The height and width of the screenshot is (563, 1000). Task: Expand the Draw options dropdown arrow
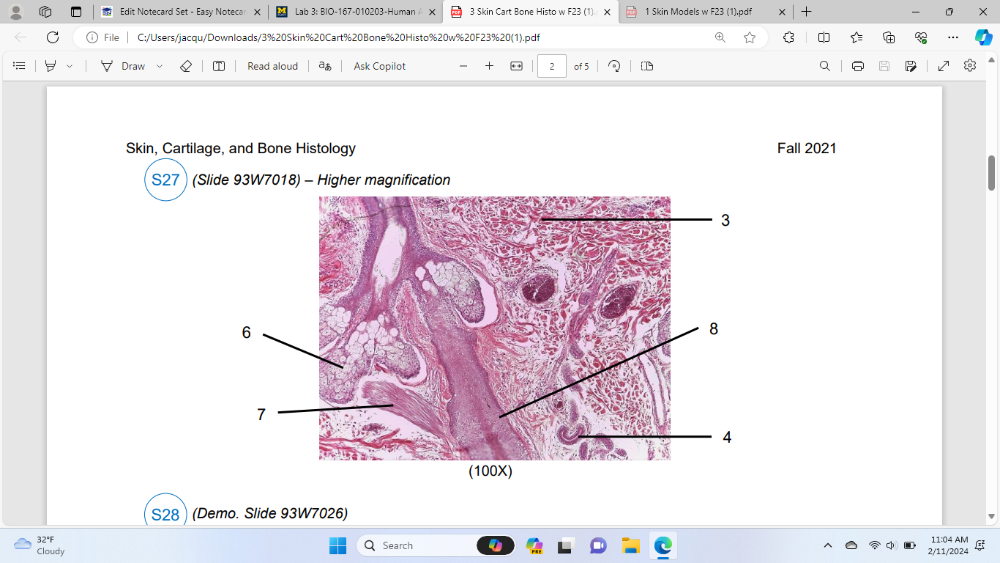(x=160, y=66)
